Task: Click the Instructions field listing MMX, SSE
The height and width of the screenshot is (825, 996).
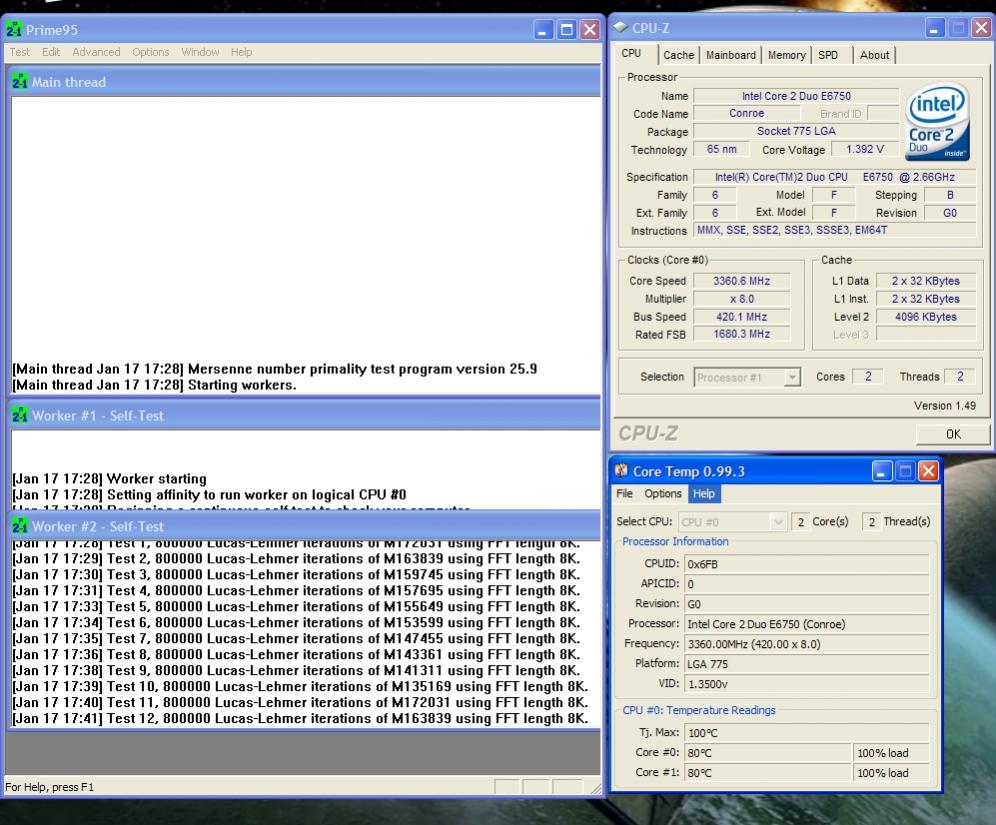Action: point(835,230)
